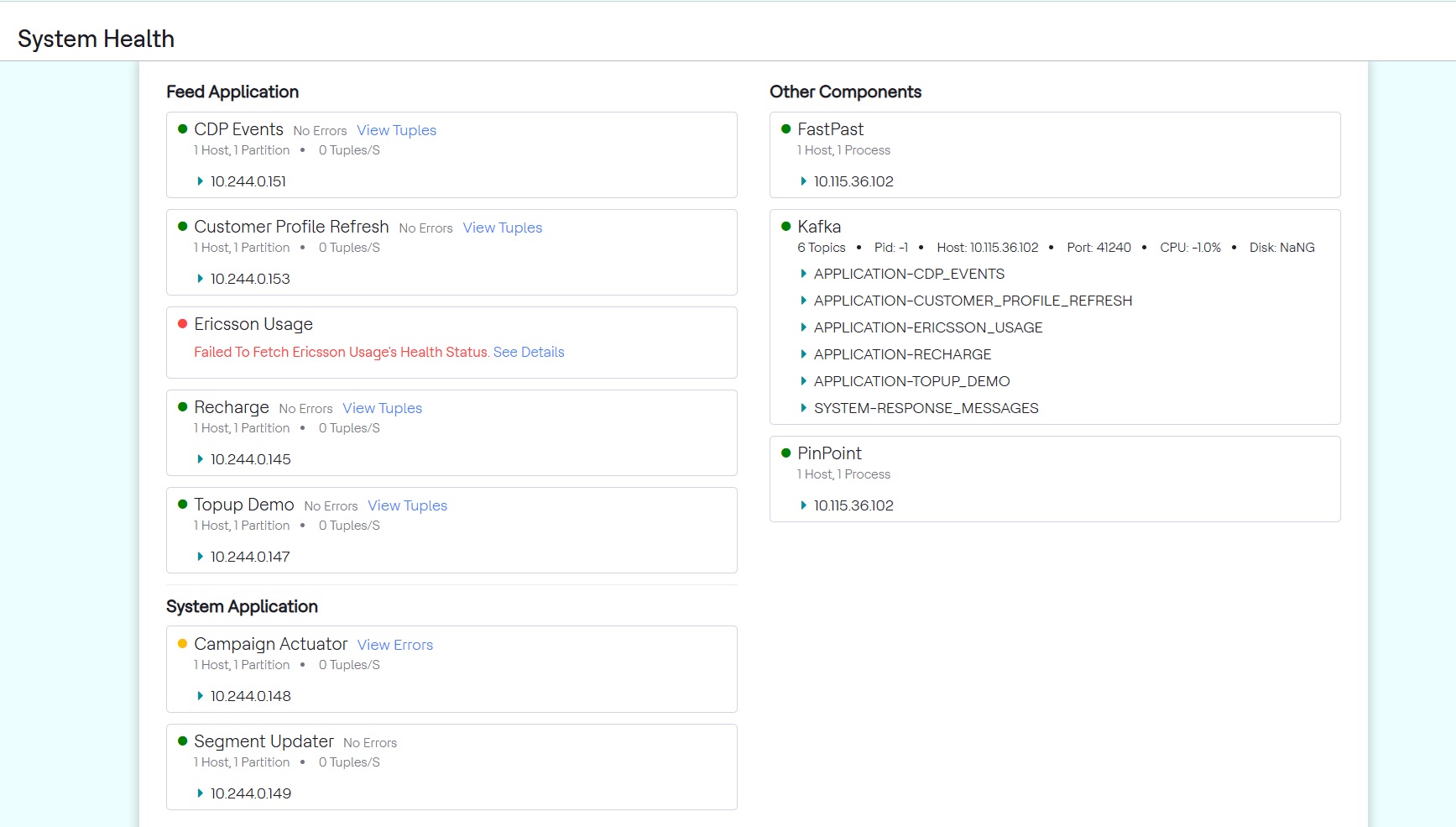Viewport: 1456px width, 827px height.
Task: Click the red status dot beside Ericsson Usage
Action: pyautogui.click(x=182, y=324)
